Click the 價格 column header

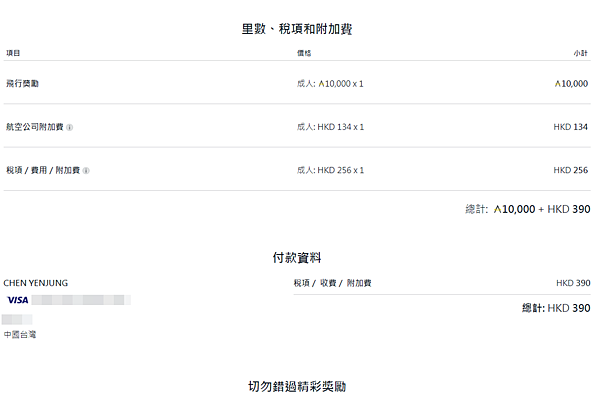coord(304,52)
